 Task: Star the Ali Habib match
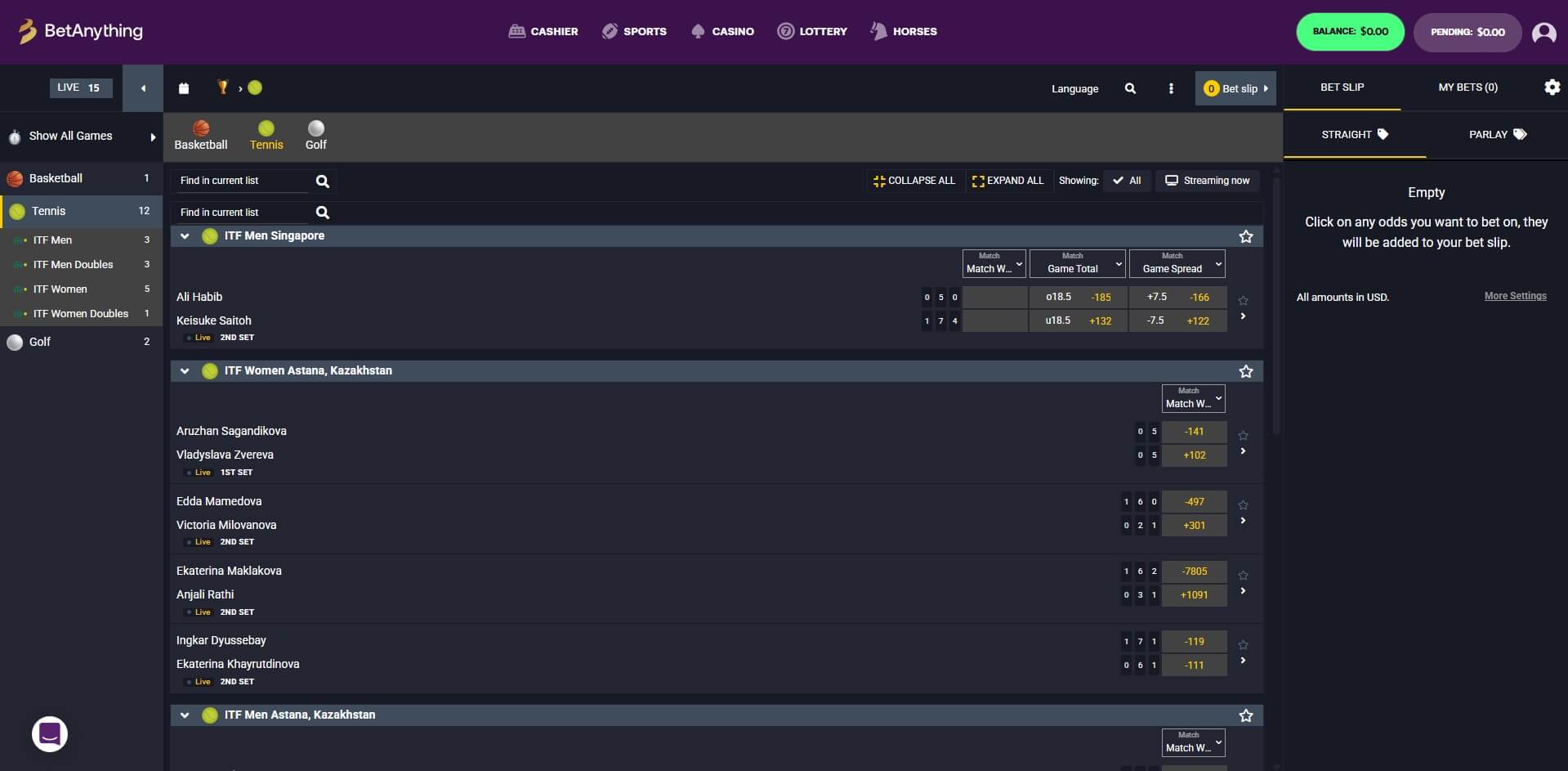click(1243, 300)
